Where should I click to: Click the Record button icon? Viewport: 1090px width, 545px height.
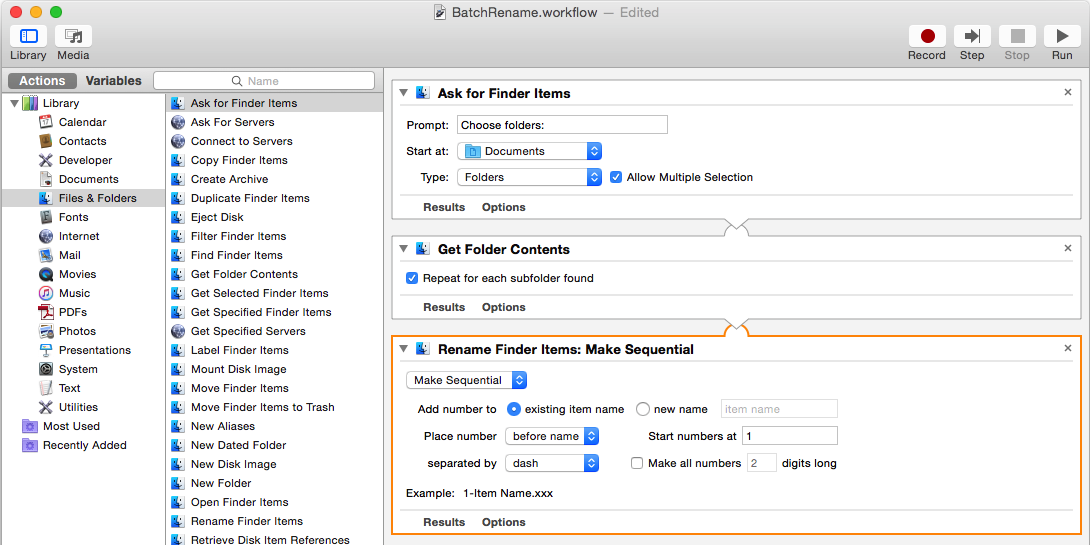point(927,37)
